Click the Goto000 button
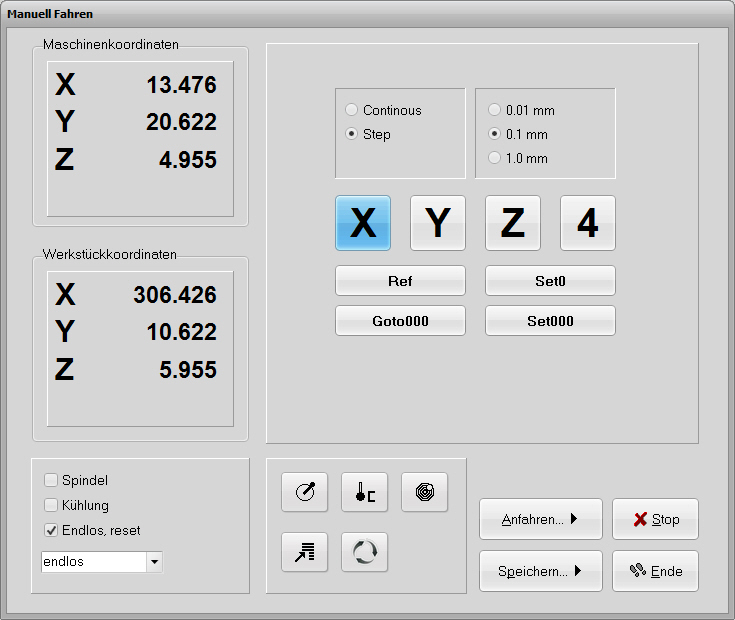The height and width of the screenshot is (620, 735). coord(400,321)
